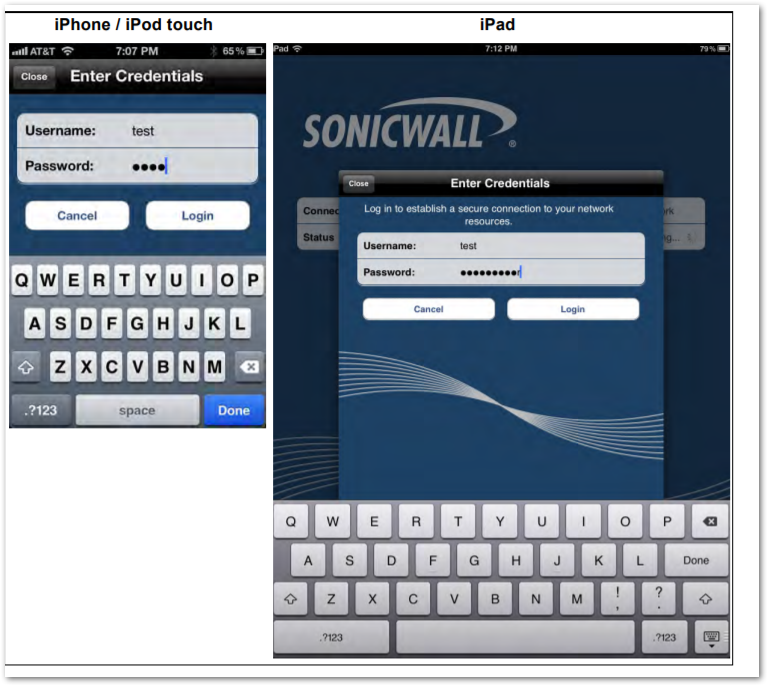Tap Login button on iPhone
The image size is (768, 686).
(x=197, y=215)
